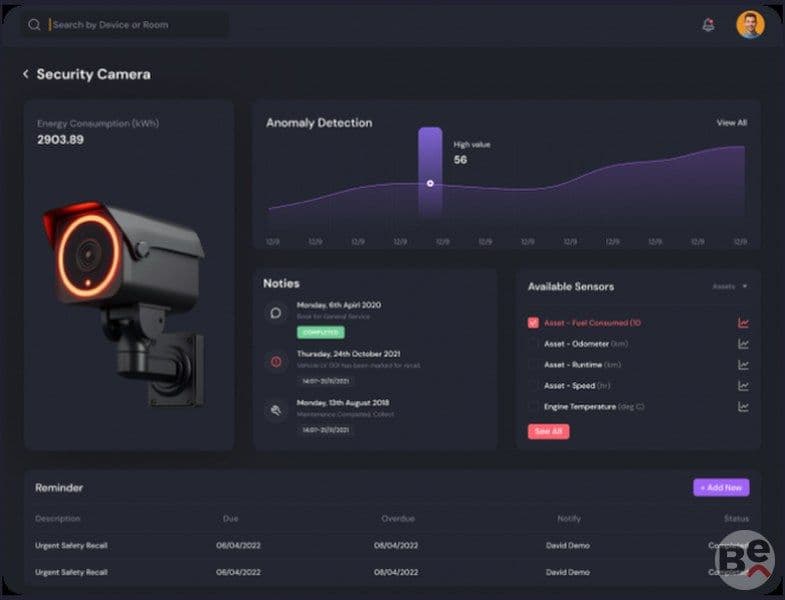Click the maintenance tool icon for the Monday 13th August note
The width and height of the screenshot is (785, 600).
(x=276, y=410)
